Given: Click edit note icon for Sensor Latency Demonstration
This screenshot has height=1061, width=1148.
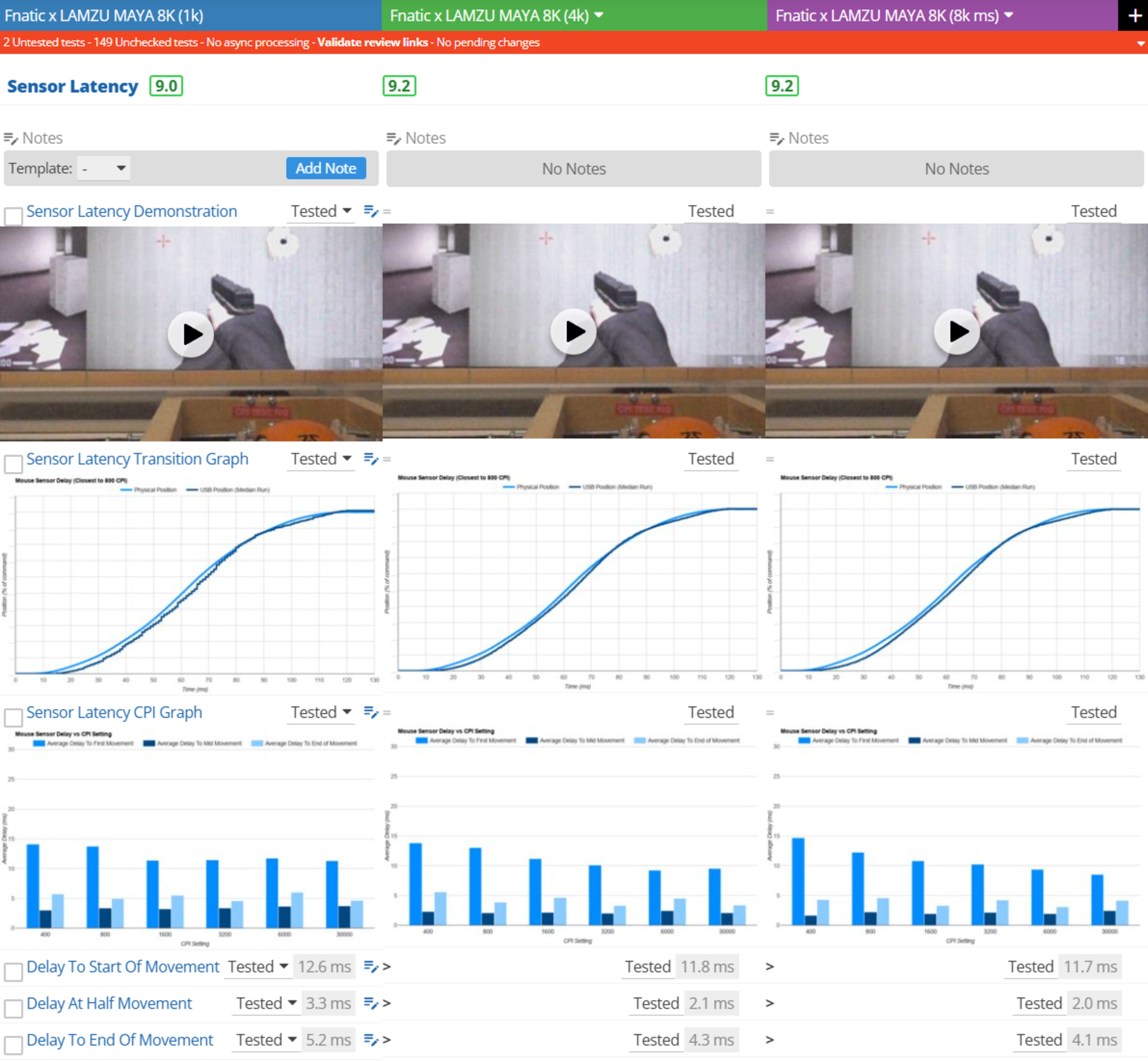Looking at the screenshot, I should (371, 211).
